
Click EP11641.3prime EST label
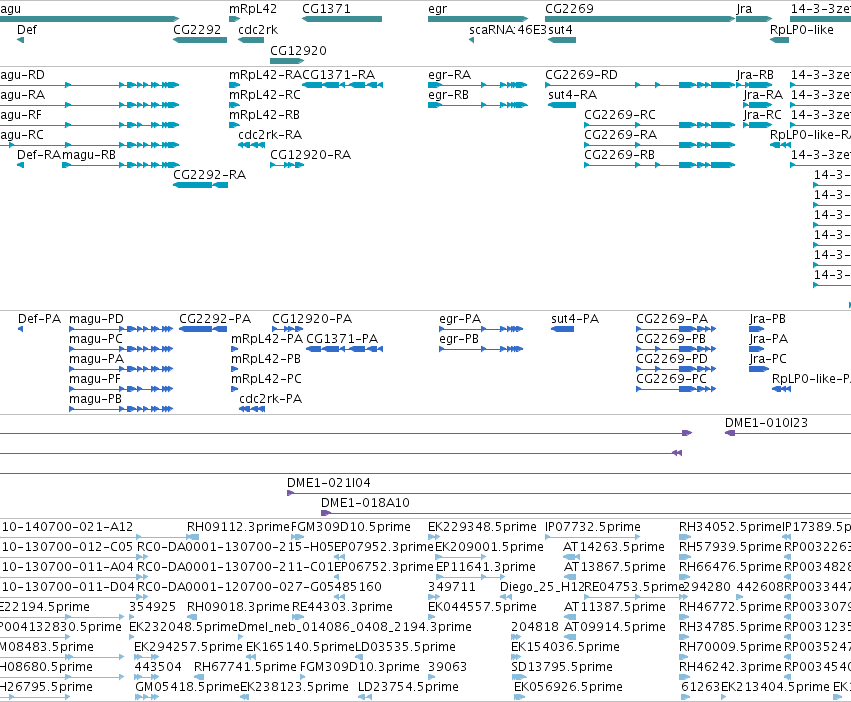(486, 567)
